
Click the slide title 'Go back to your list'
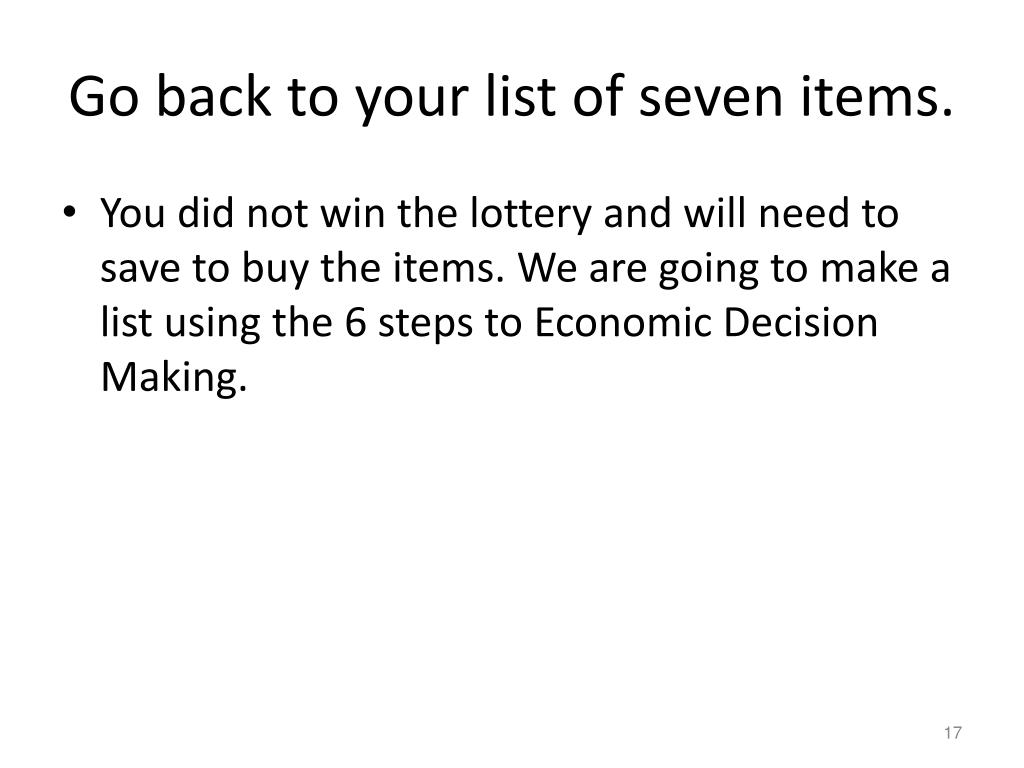511,97
